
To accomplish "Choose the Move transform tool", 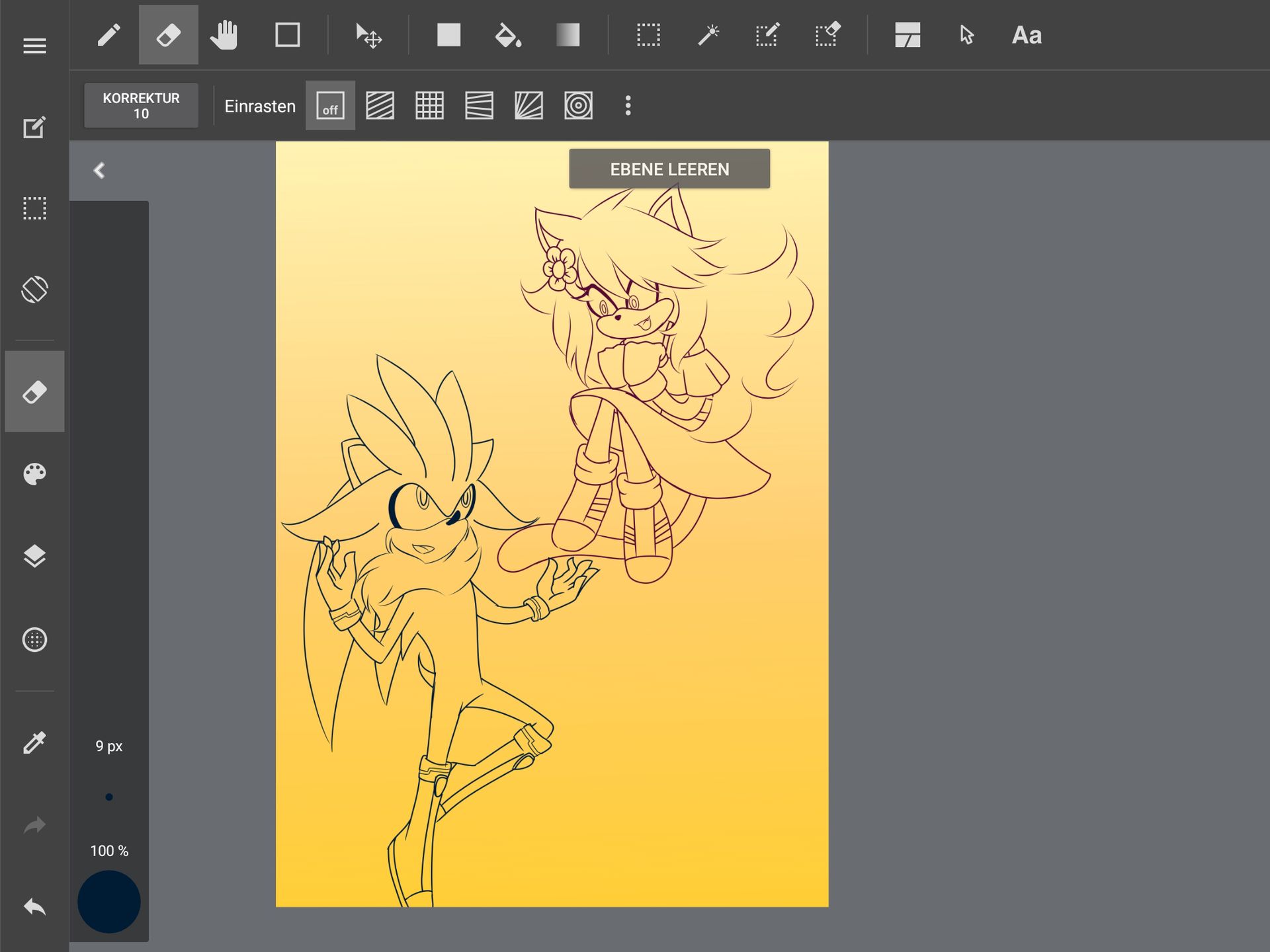I will (368, 36).
